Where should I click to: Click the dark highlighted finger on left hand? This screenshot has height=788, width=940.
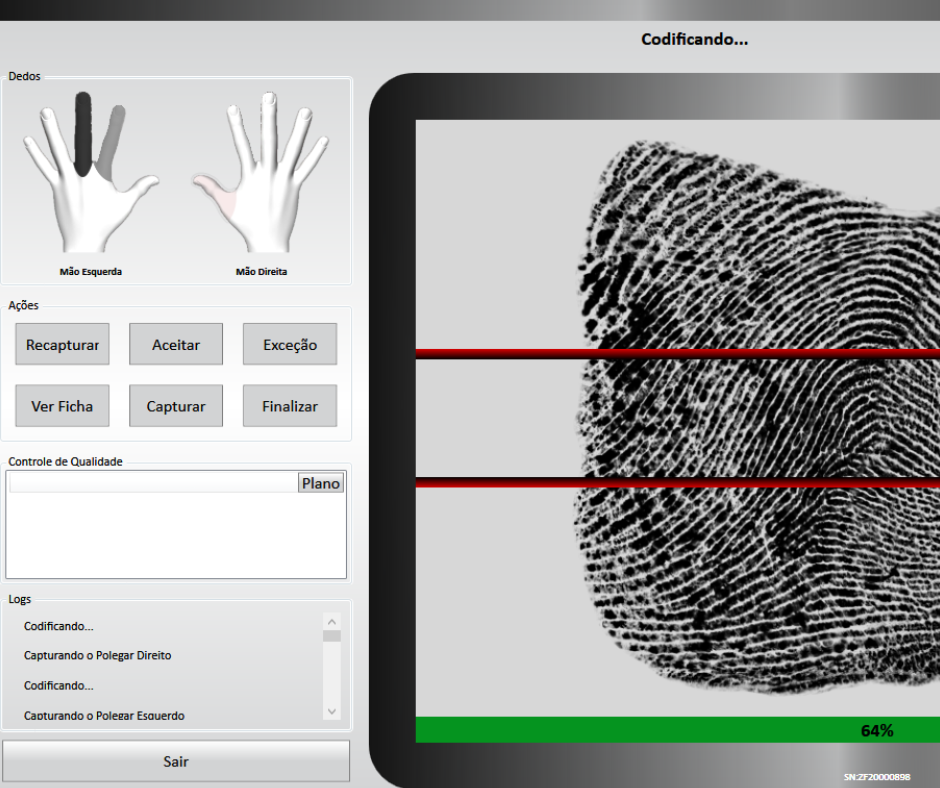click(x=83, y=133)
